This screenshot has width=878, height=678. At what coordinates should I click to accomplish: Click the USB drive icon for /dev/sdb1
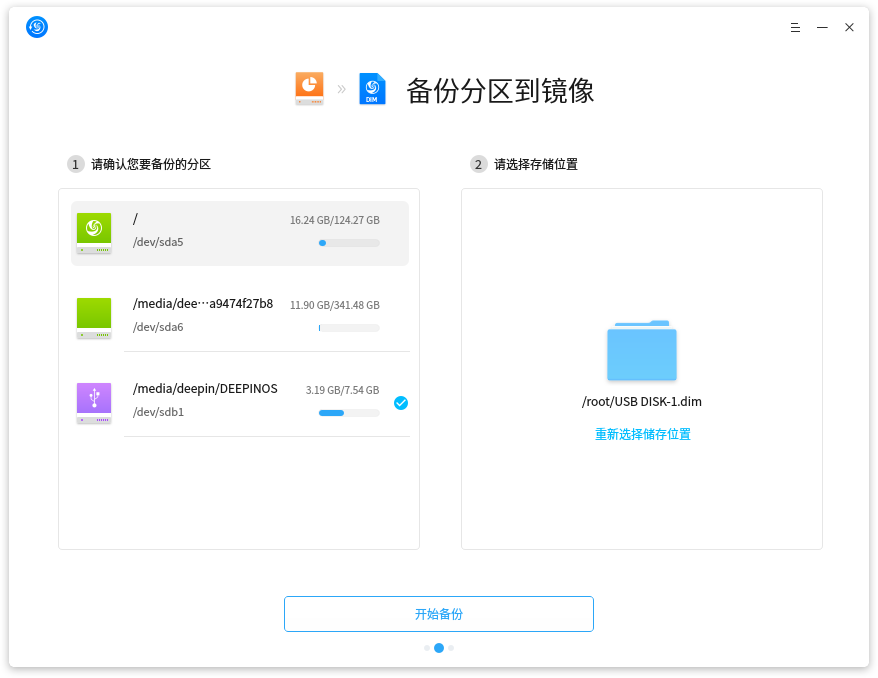[x=93, y=400]
